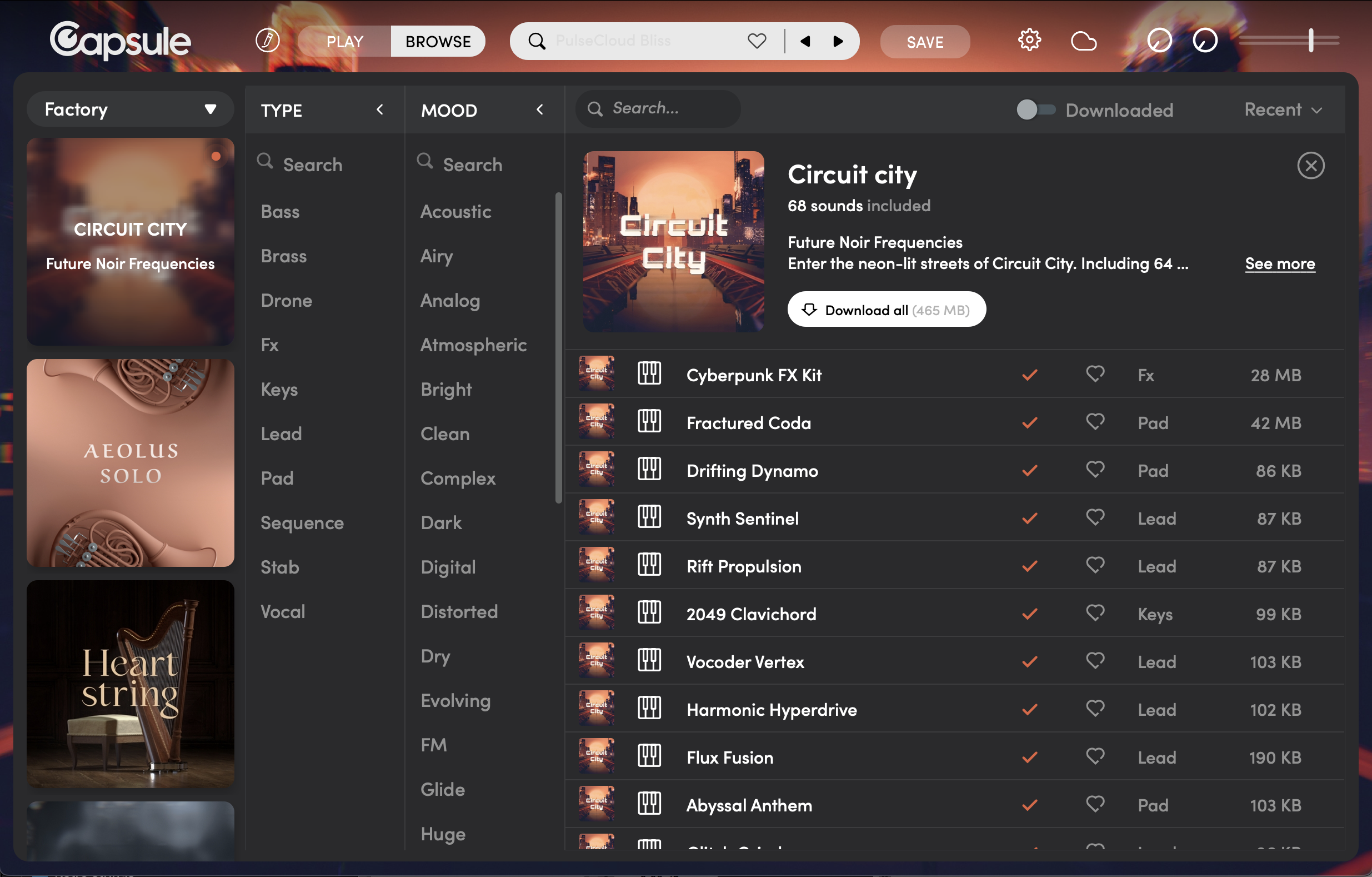Click keyboard icon next to Cyberpunk FX Kit
The height and width of the screenshot is (877, 1372).
(649, 374)
